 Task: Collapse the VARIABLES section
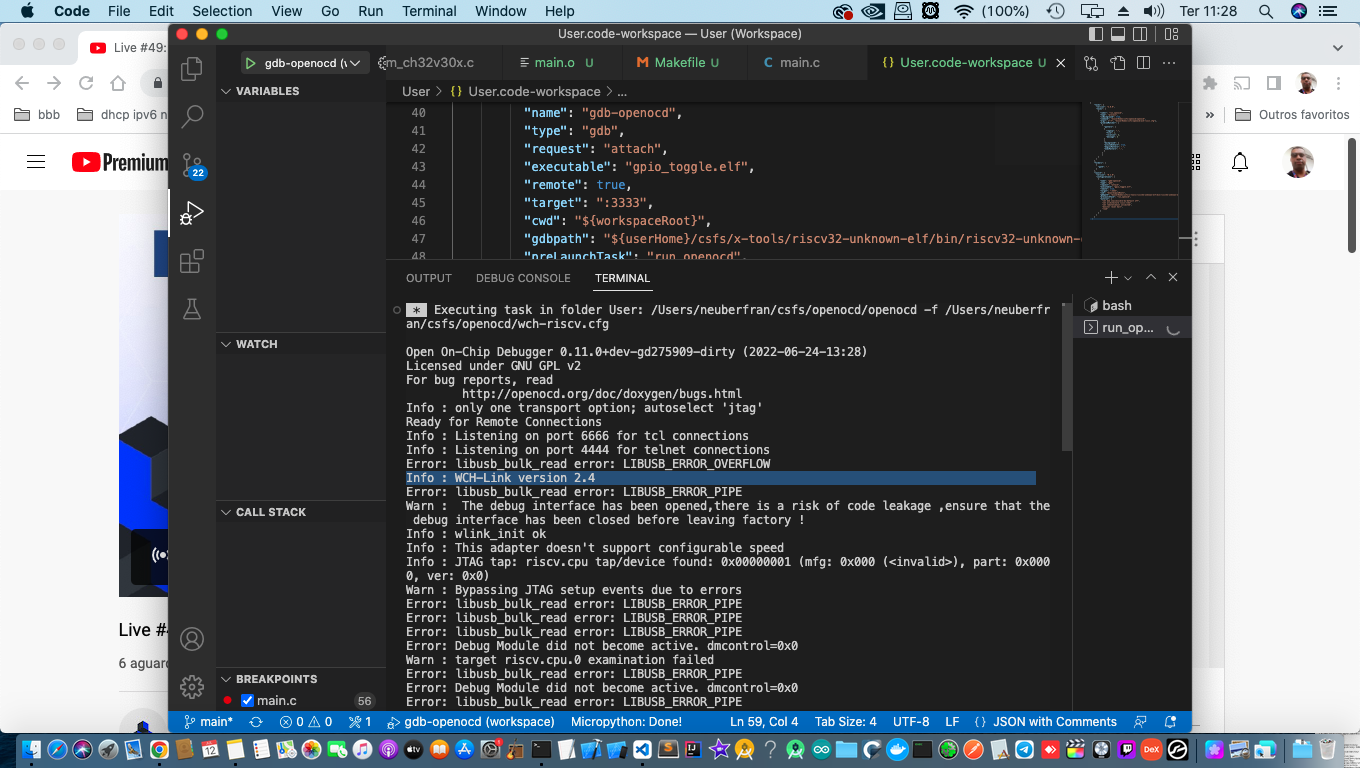click(267, 91)
